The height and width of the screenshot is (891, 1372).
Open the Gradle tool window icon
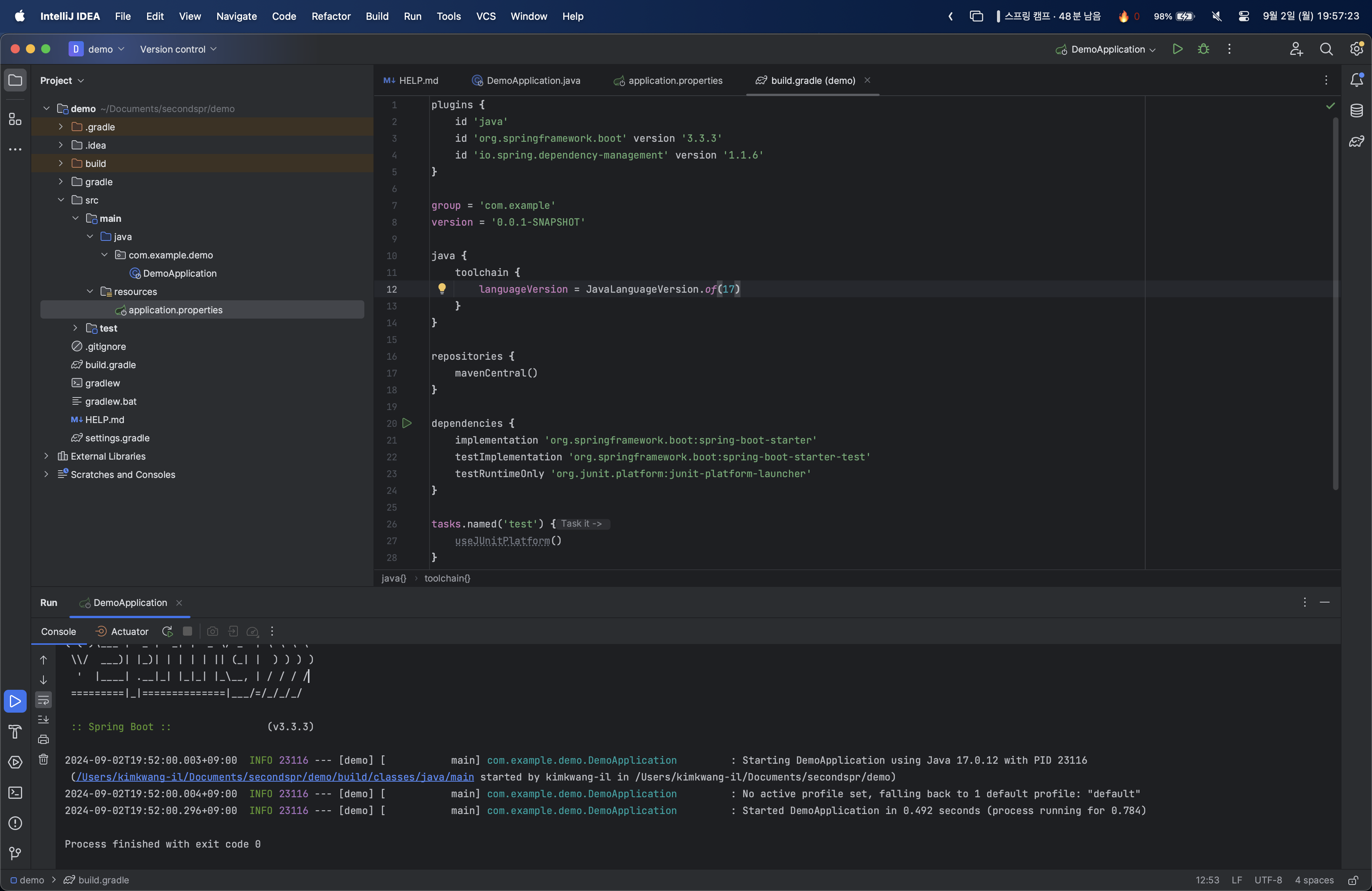click(x=1356, y=141)
